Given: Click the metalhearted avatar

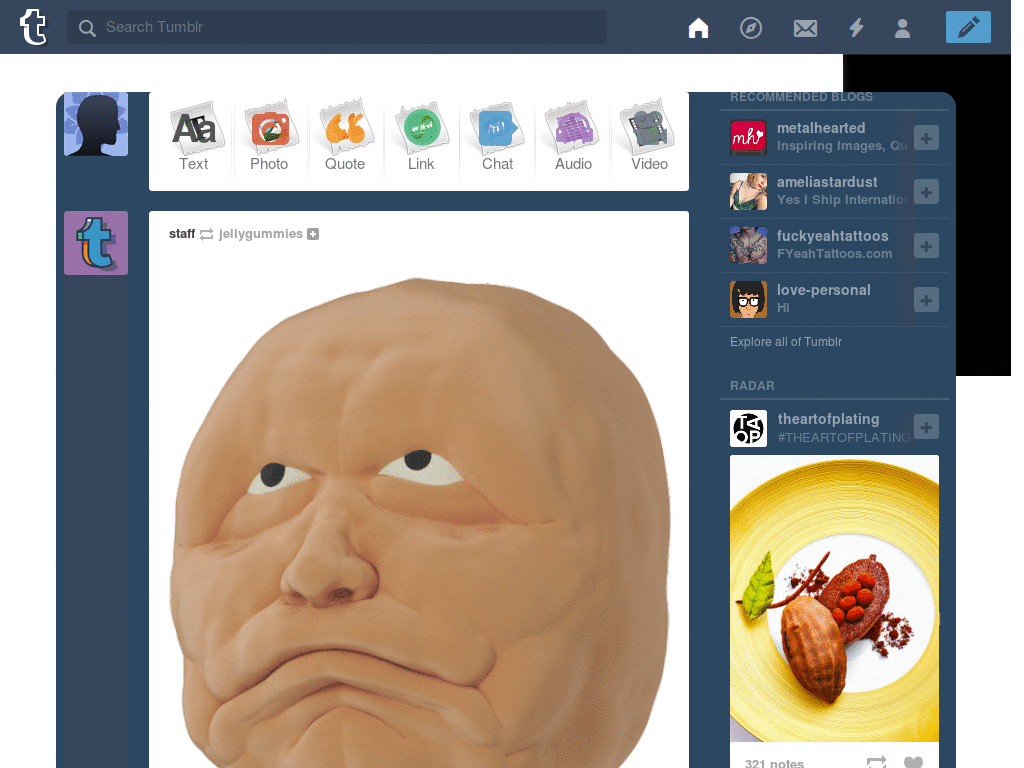Looking at the screenshot, I should point(748,137).
